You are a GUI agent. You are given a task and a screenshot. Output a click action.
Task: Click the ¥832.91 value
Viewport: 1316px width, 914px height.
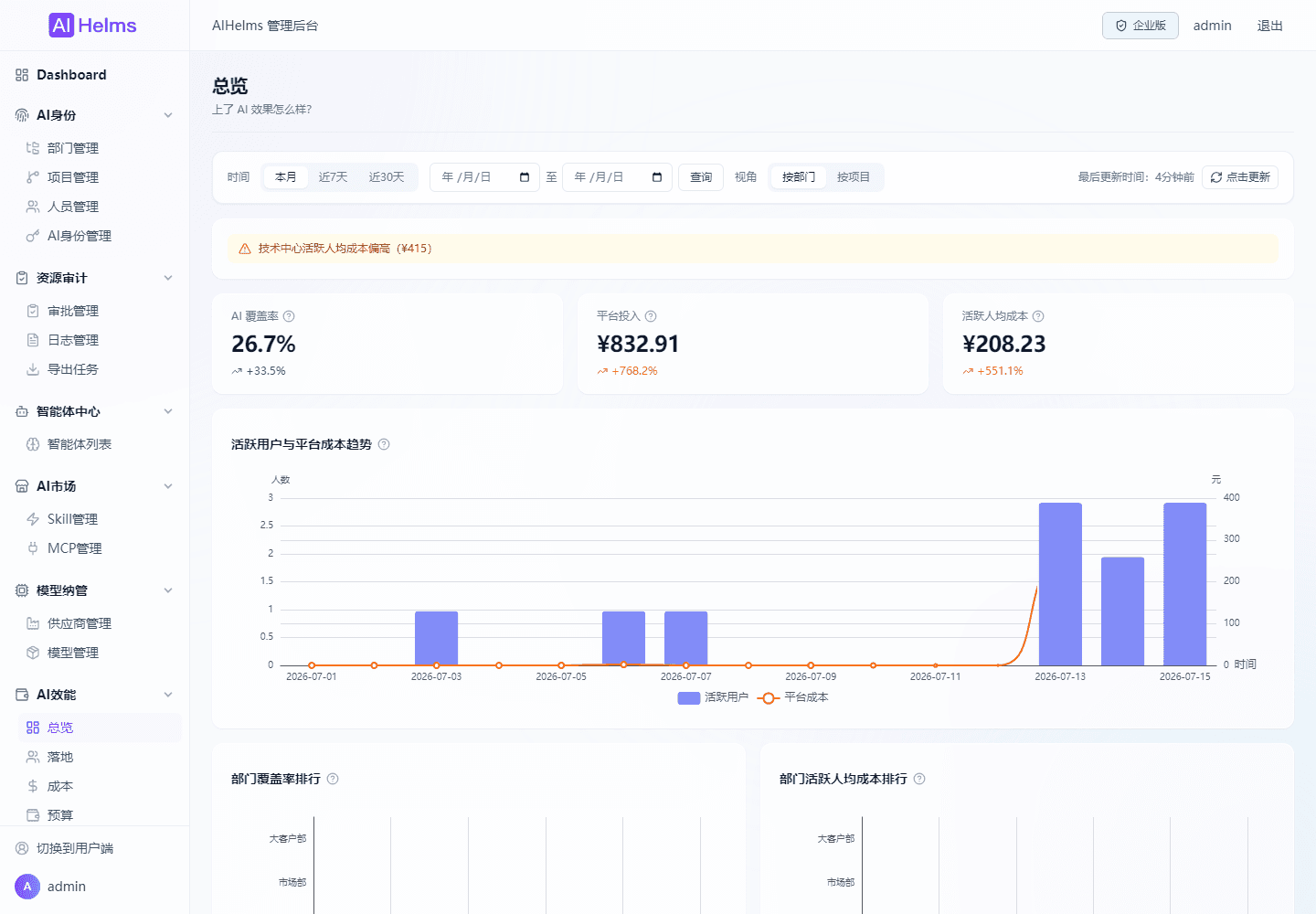point(638,344)
